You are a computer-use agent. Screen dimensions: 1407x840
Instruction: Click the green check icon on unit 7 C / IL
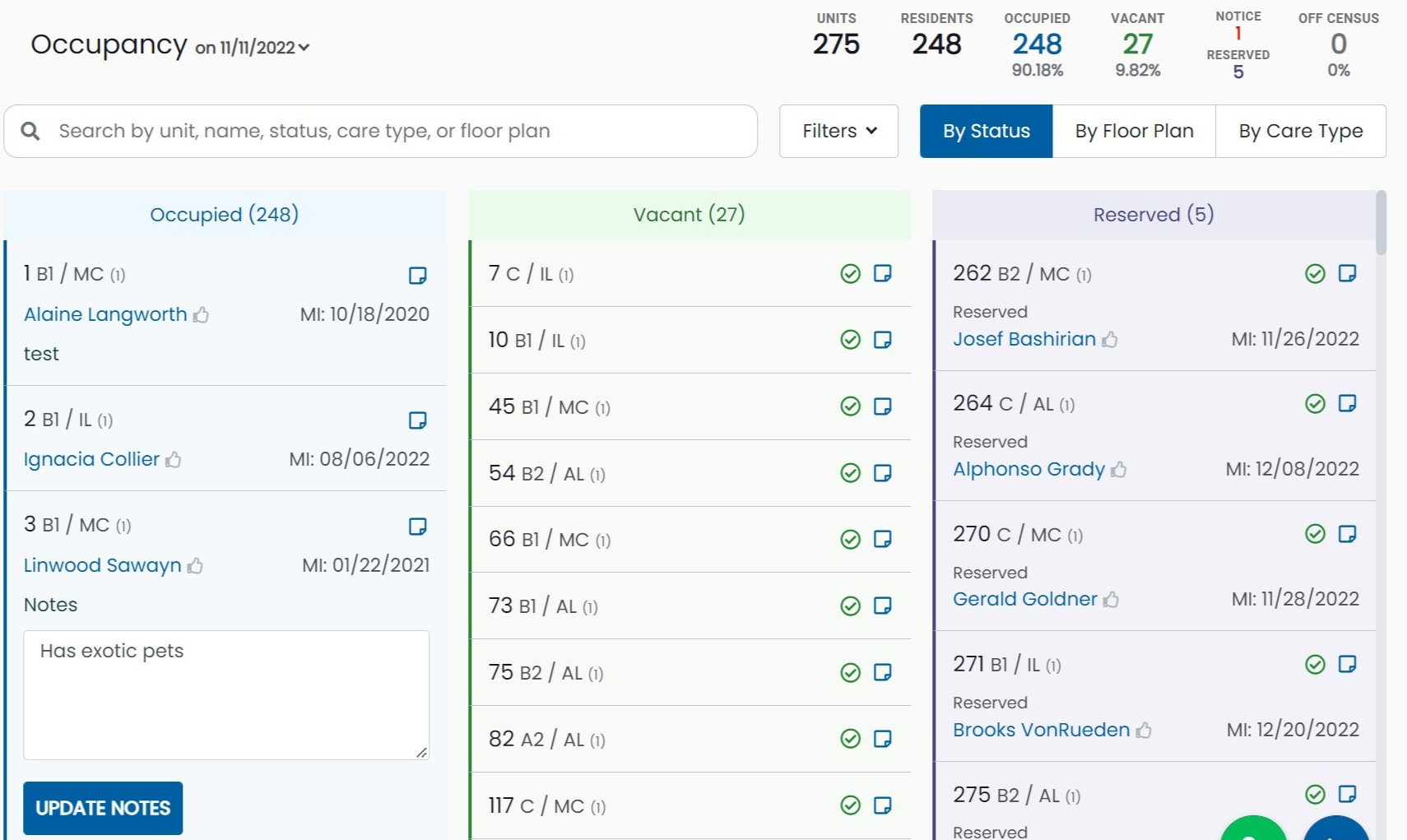point(851,273)
